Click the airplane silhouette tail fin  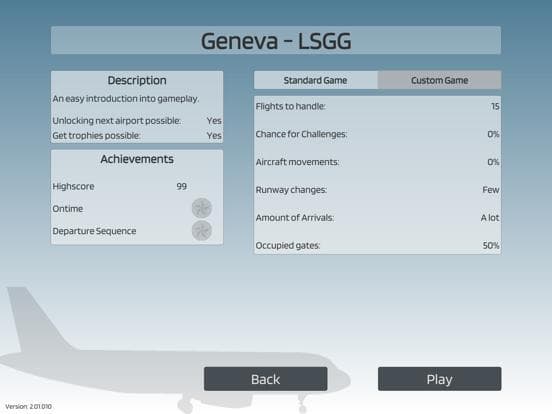[x=33, y=317]
